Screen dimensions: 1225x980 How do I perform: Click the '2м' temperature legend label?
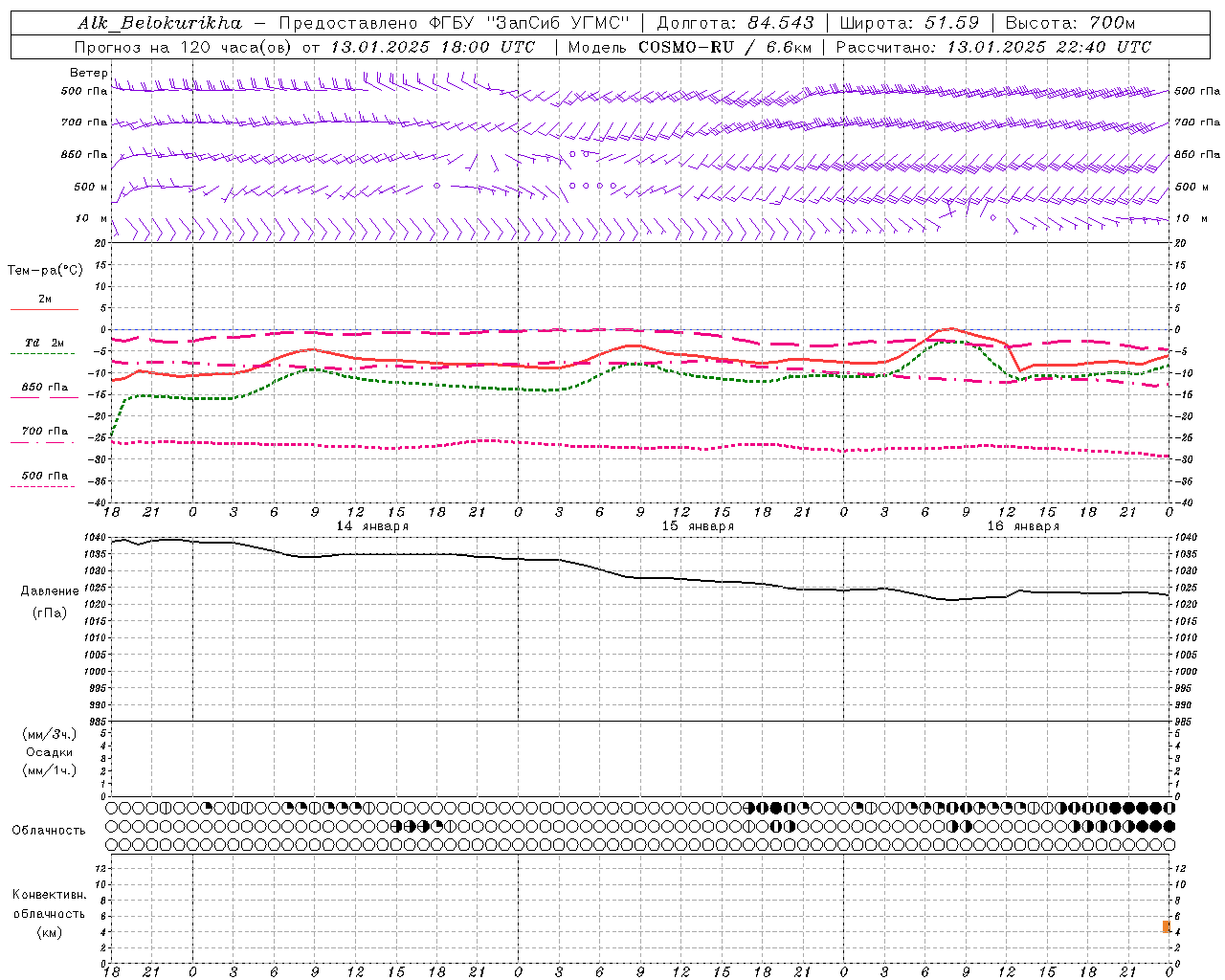[45, 299]
